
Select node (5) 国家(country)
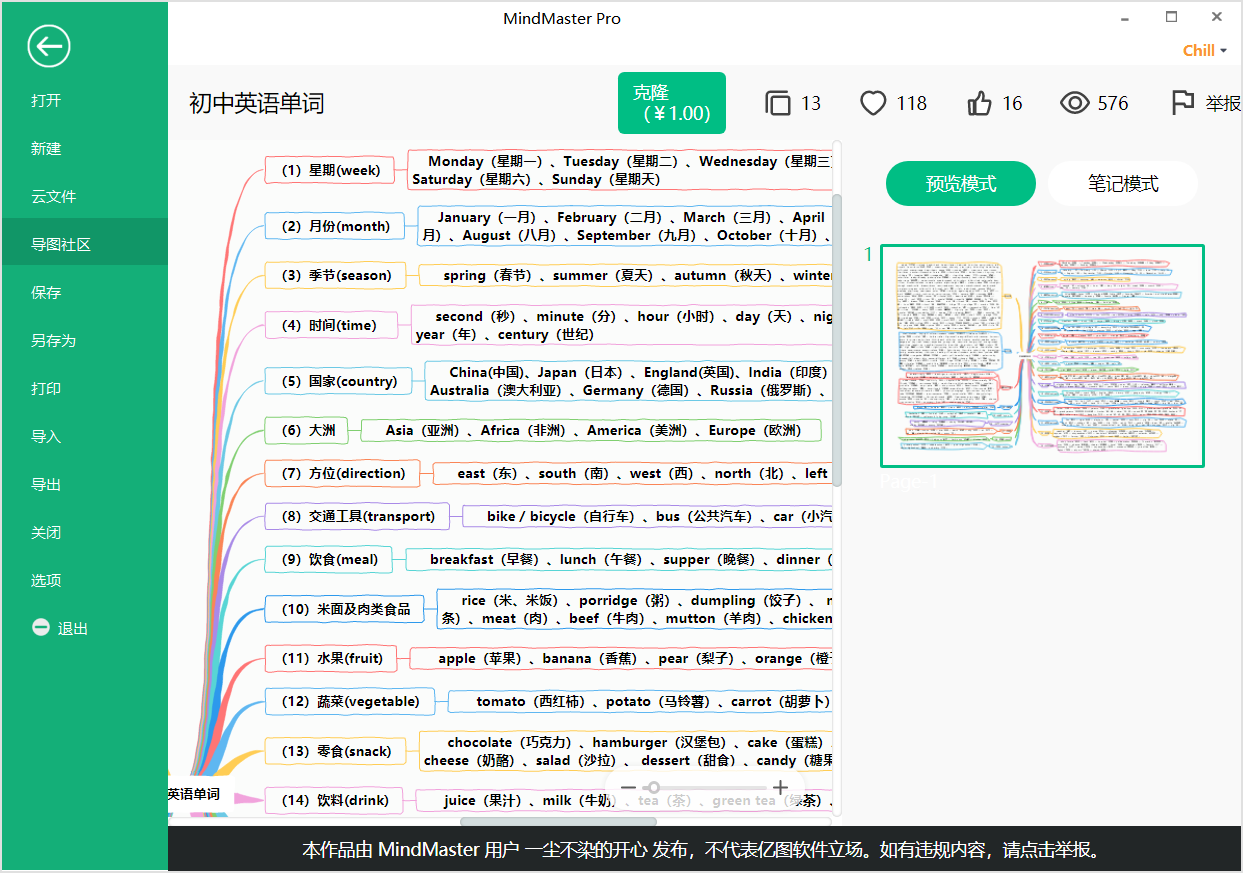pos(338,381)
